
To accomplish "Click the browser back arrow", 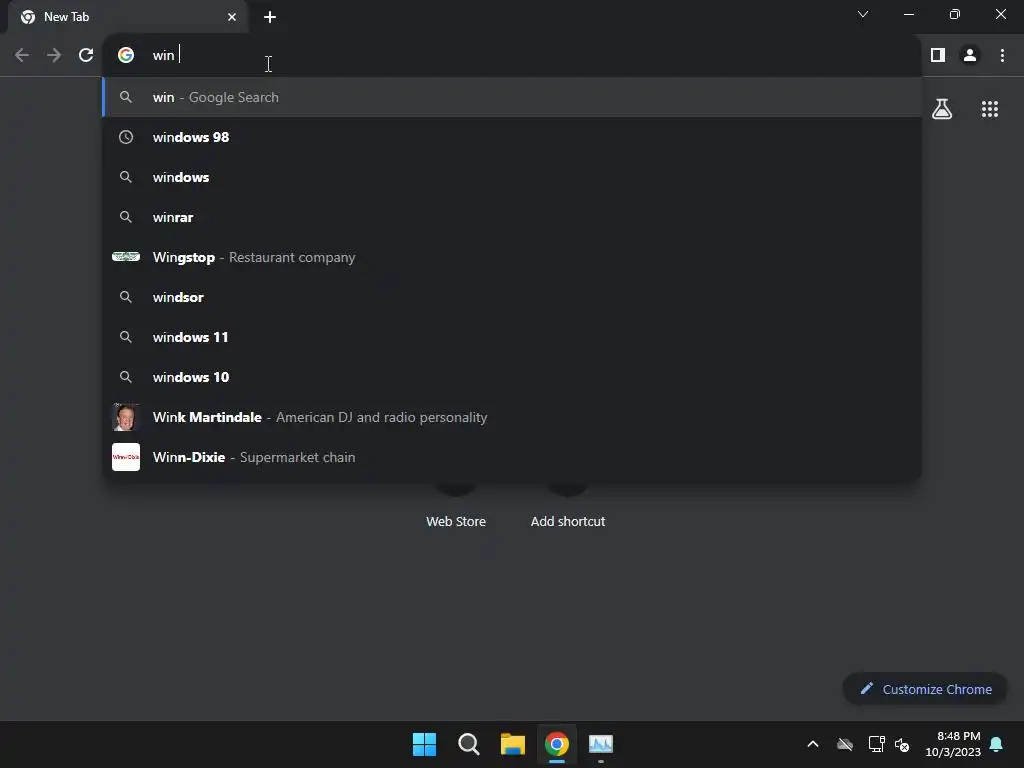I will click(22, 56).
